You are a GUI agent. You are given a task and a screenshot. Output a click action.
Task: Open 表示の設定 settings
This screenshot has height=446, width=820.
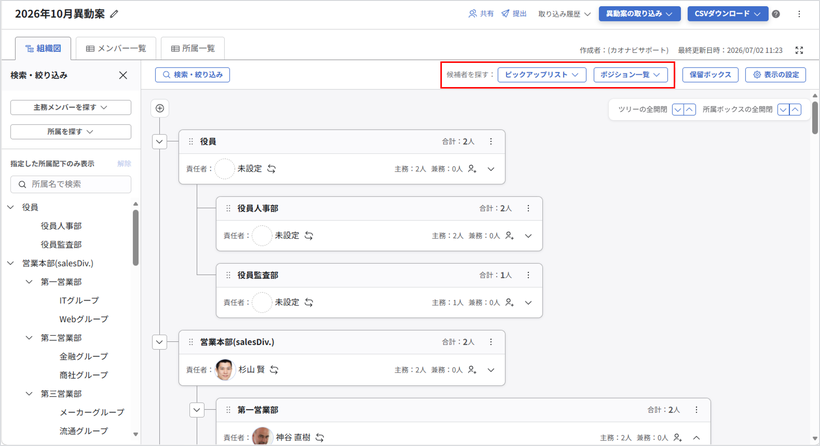coord(776,75)
